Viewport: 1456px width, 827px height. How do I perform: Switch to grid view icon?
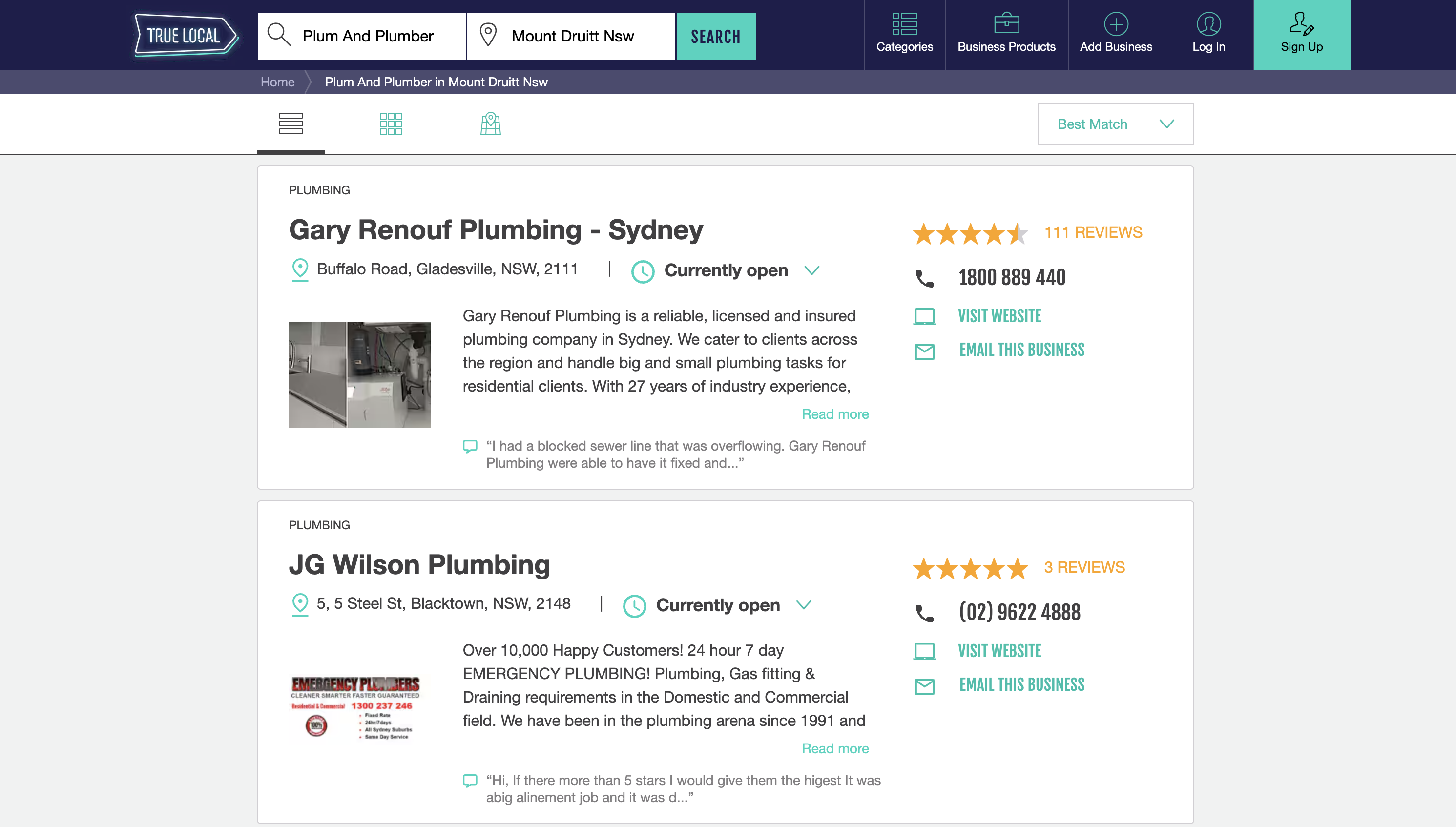pyautogui.click(x=391, y=124)
